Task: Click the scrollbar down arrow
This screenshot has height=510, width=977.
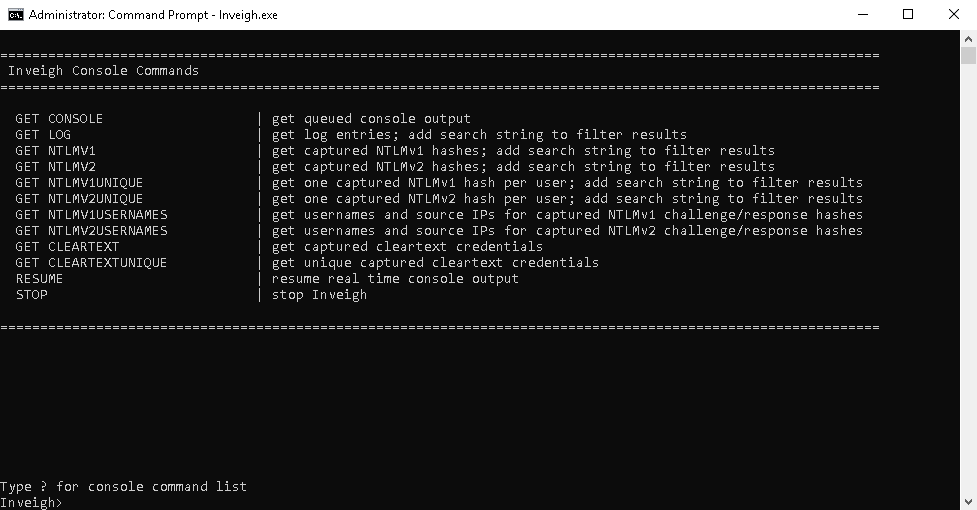Action: (x=968, y=501)
